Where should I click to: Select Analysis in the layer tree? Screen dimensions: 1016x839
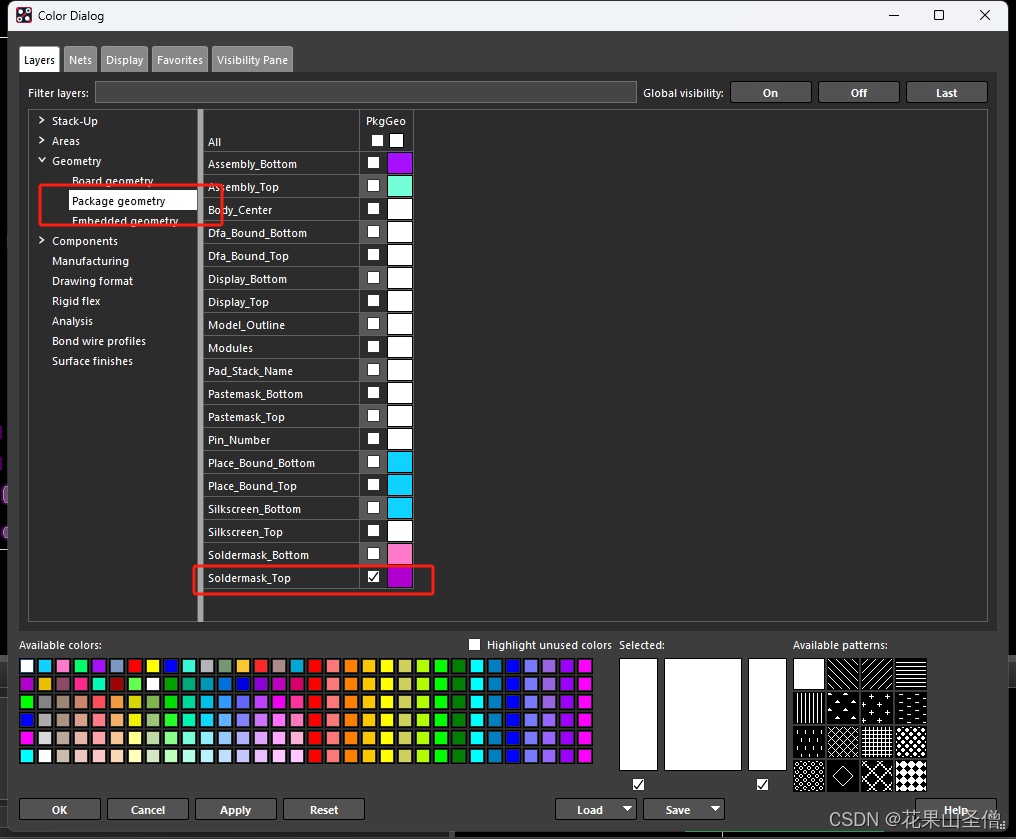point(72,321)
